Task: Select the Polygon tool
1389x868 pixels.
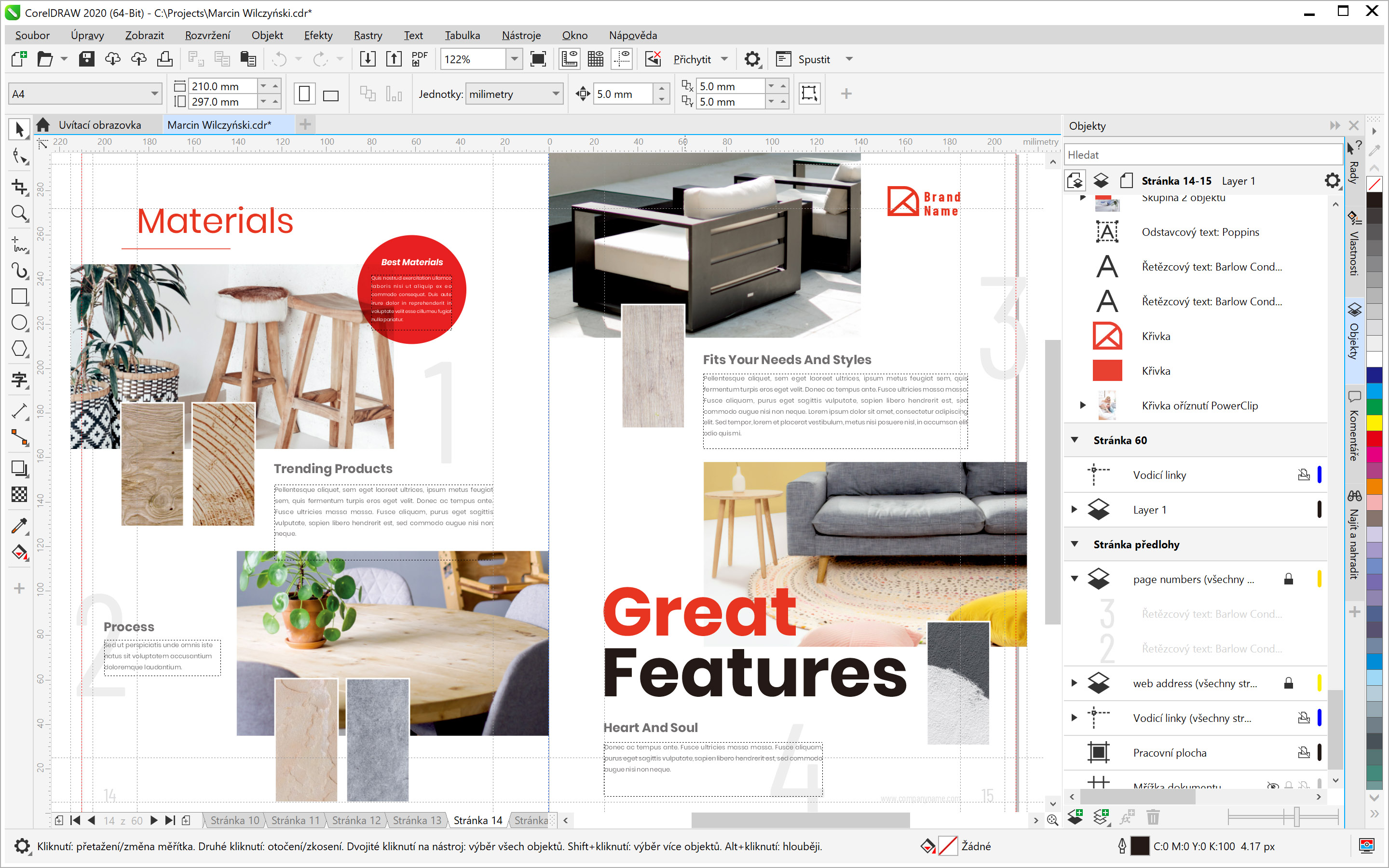Action: (19, 349)
